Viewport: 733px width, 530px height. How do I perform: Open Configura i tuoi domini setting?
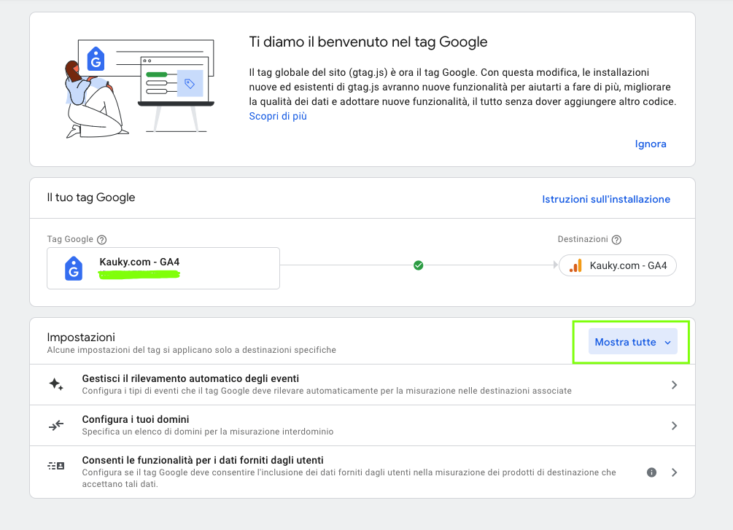[362, 425]
